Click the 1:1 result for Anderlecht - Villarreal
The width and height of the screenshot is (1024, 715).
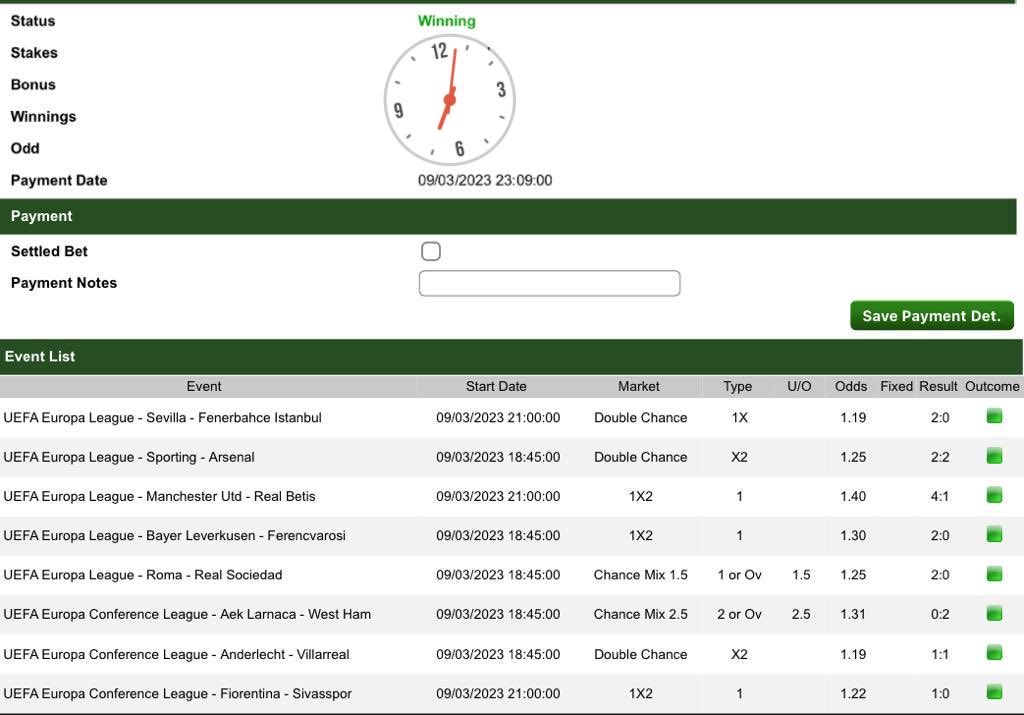coord(940,654)
